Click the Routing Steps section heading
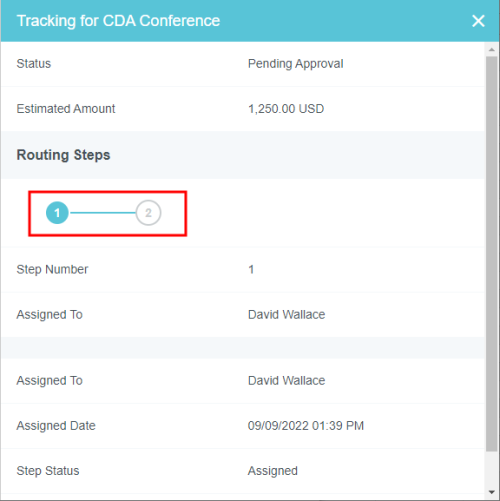This screenshot has width=500, height=501. [63, 155]
